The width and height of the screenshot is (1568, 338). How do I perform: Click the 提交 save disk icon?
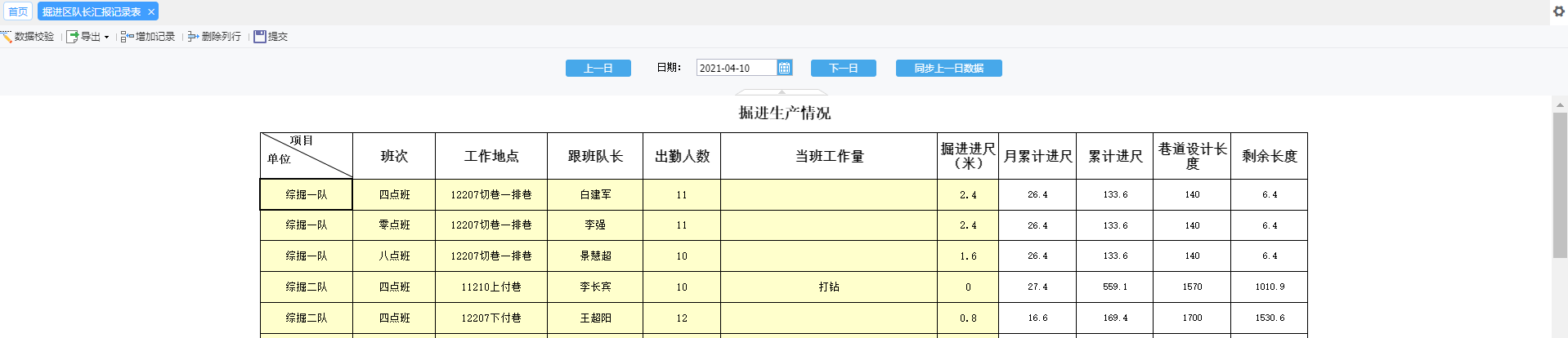[260, 37]
